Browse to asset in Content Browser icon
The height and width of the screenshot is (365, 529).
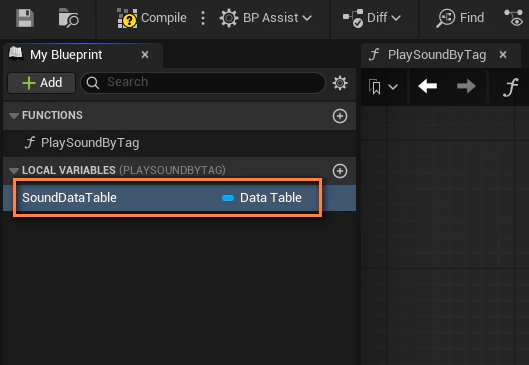coord(68,18)
